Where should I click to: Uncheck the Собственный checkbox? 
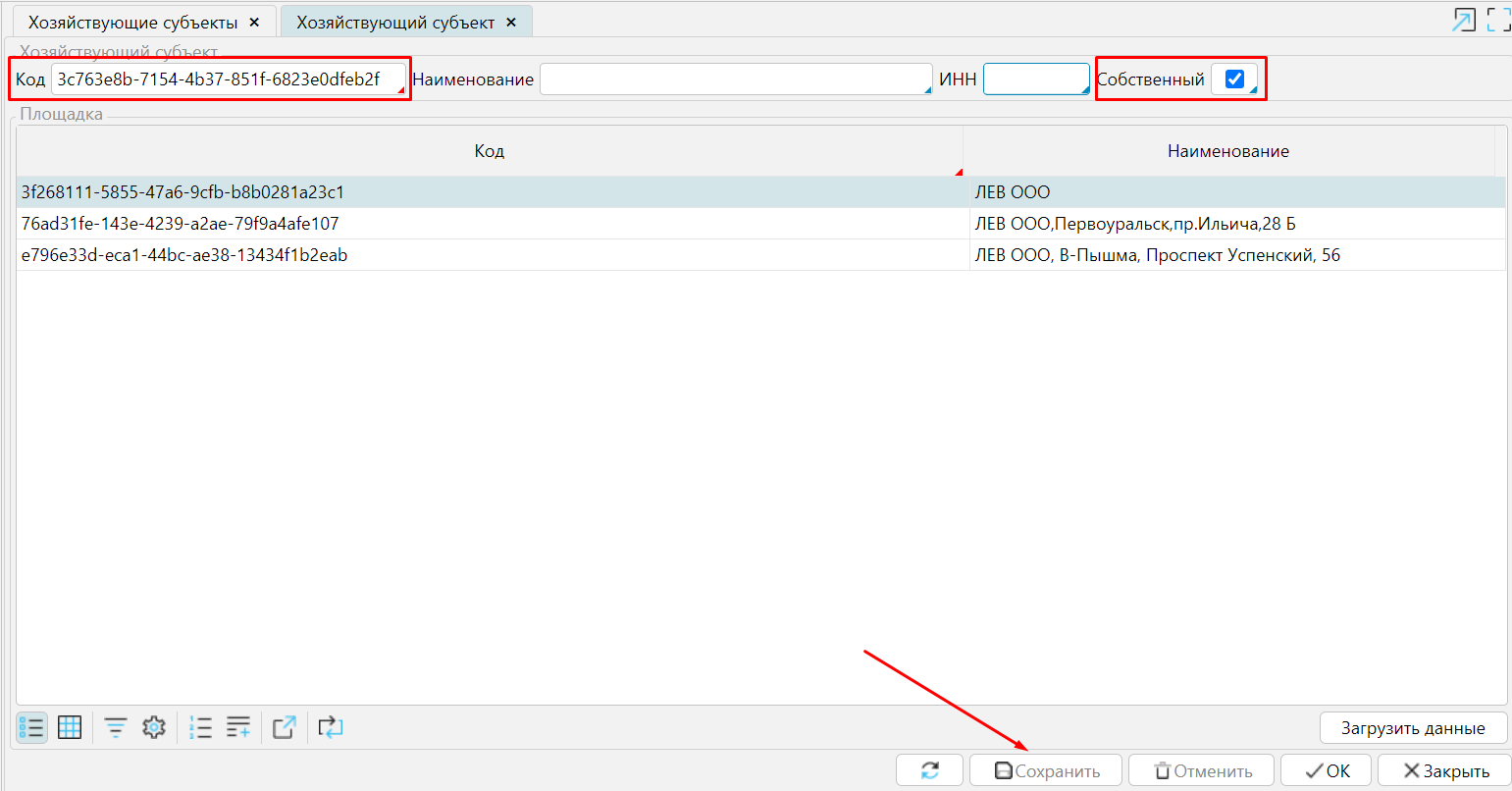click(x=1234, y=79)
